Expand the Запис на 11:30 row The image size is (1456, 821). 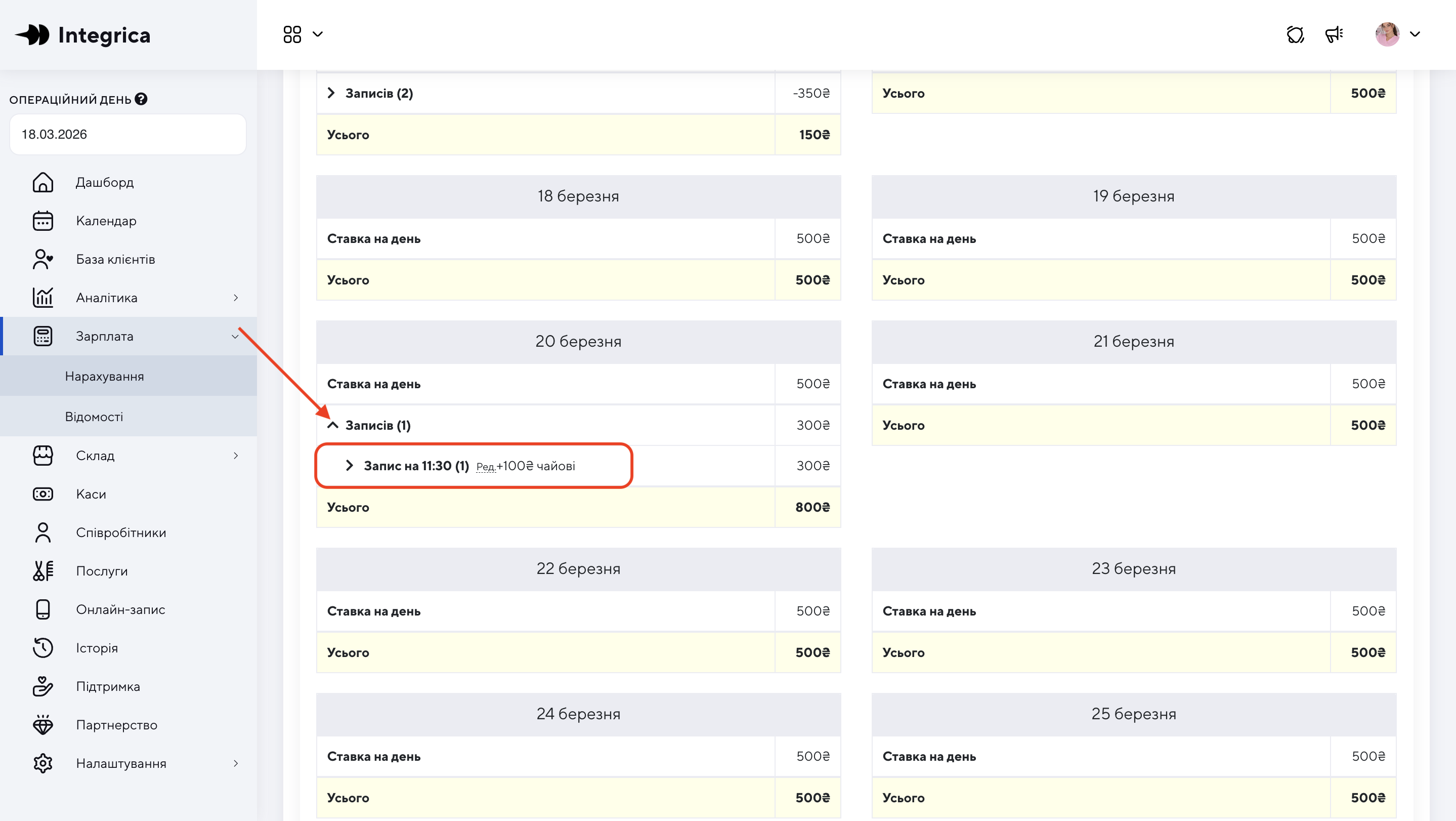tap(349, 465)
